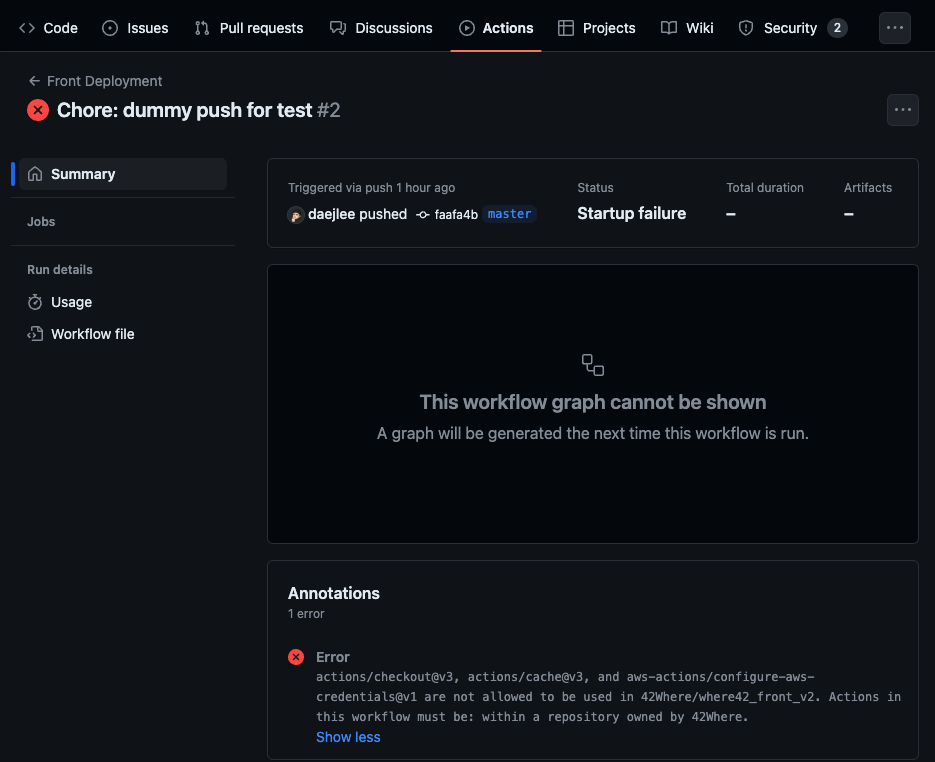Click 'This workflow graph cannot be shown'

tap(593, 402)
